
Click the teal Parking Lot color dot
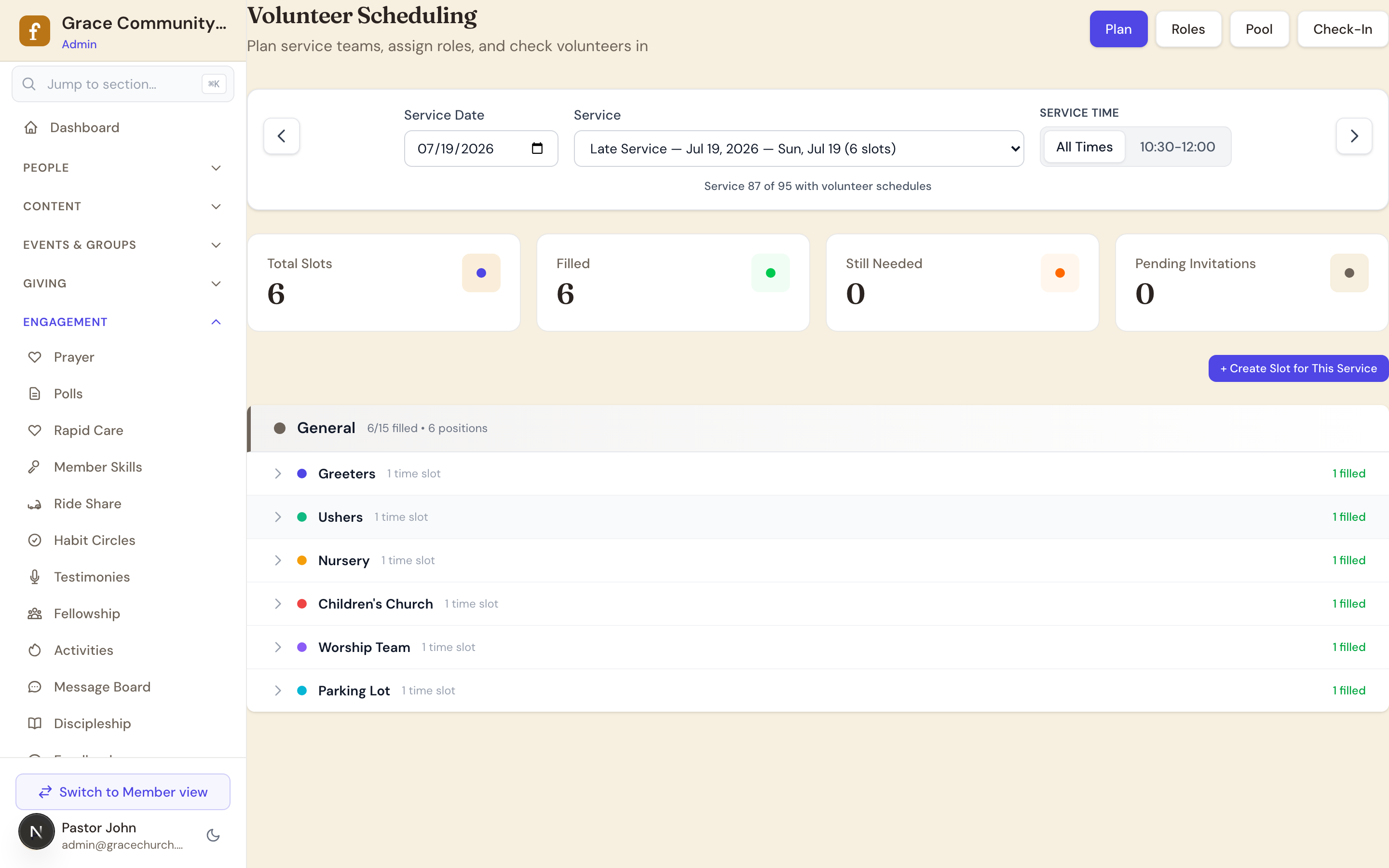(x=302, y=691)
